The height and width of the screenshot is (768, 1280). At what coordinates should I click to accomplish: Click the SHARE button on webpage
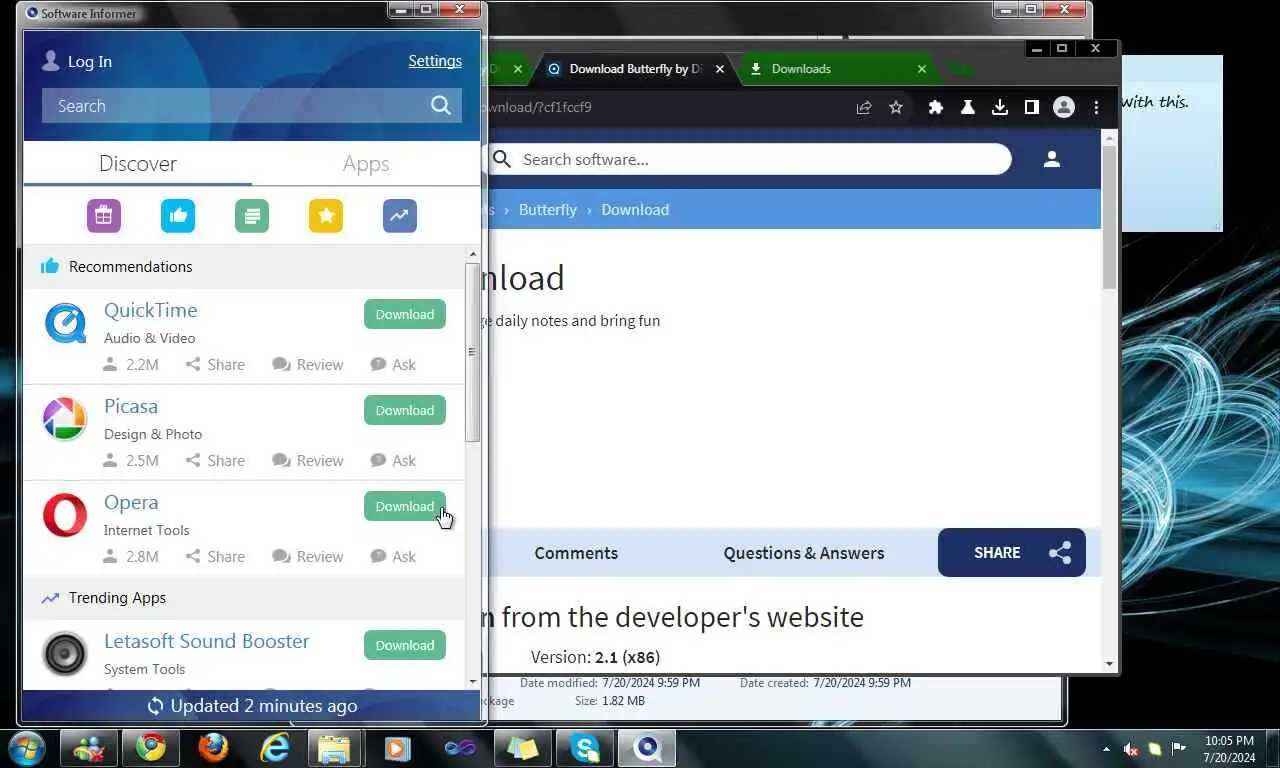click(1011, 553)
